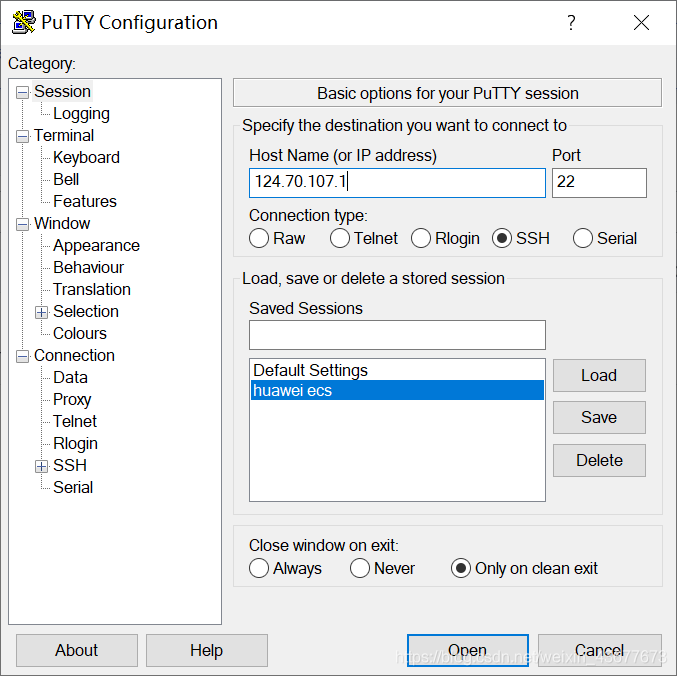The image size is (677, 676).
Task: Open the Connection category
Action: [74, 356]
